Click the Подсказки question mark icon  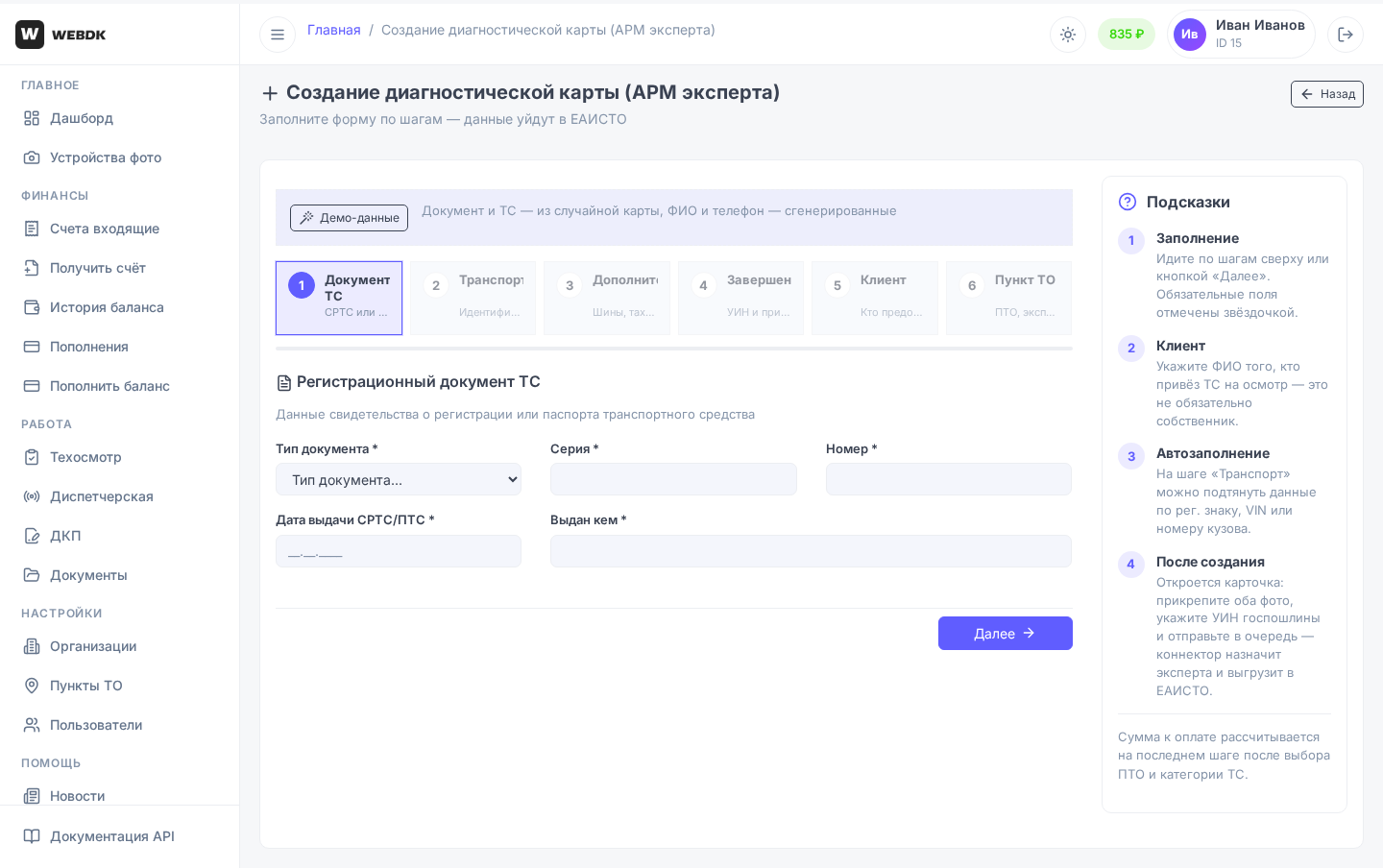tap(1128, 202)
